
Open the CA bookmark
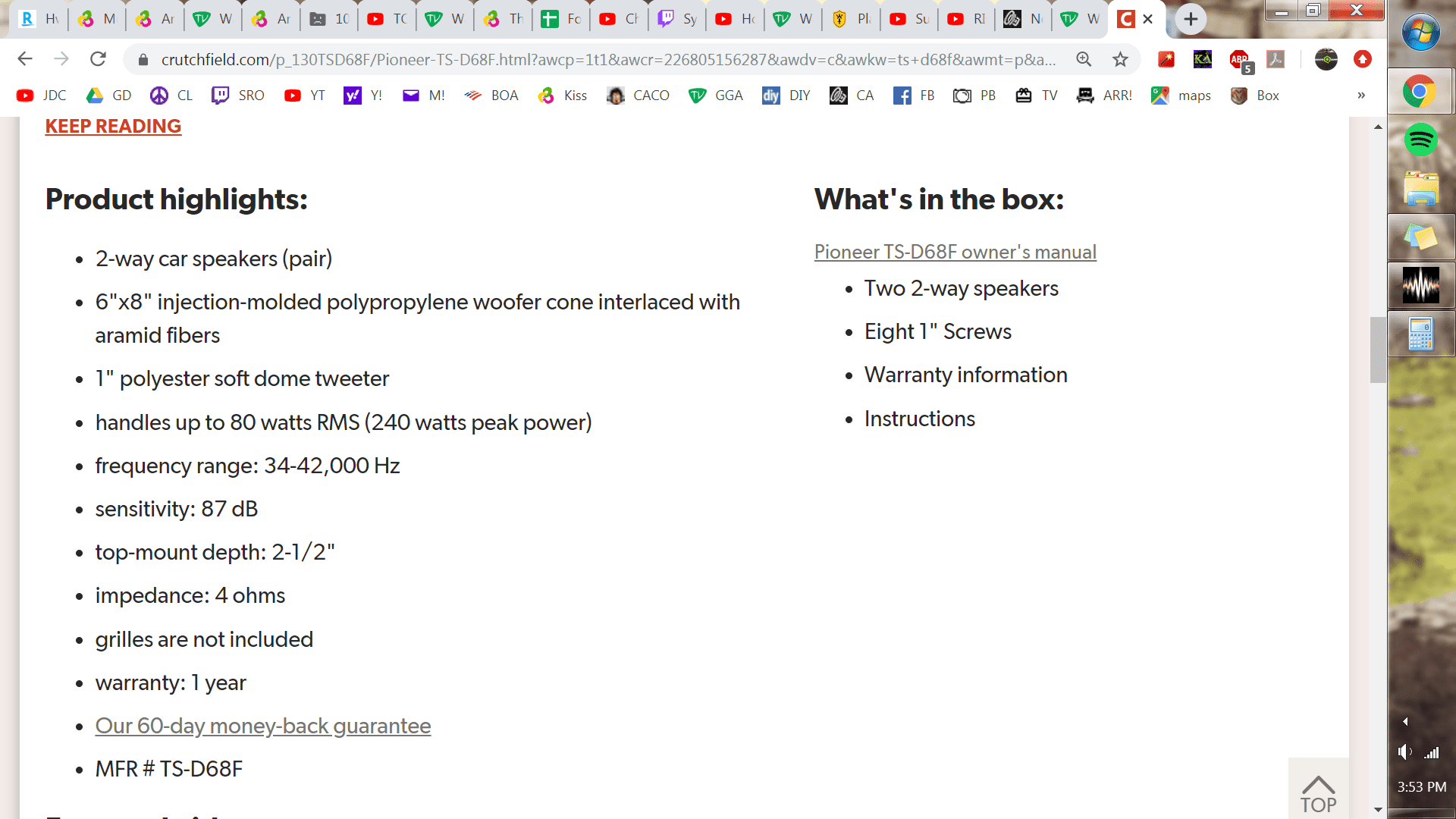(x=852, y=96)
